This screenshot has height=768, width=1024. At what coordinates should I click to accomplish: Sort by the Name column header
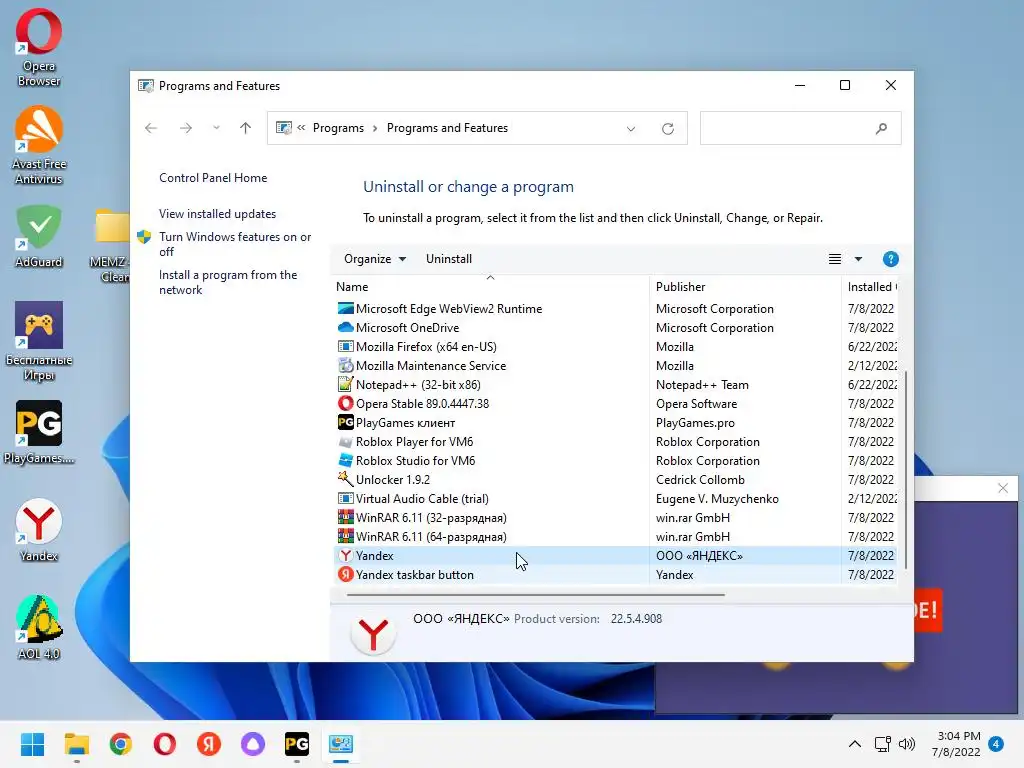[490, 287]
